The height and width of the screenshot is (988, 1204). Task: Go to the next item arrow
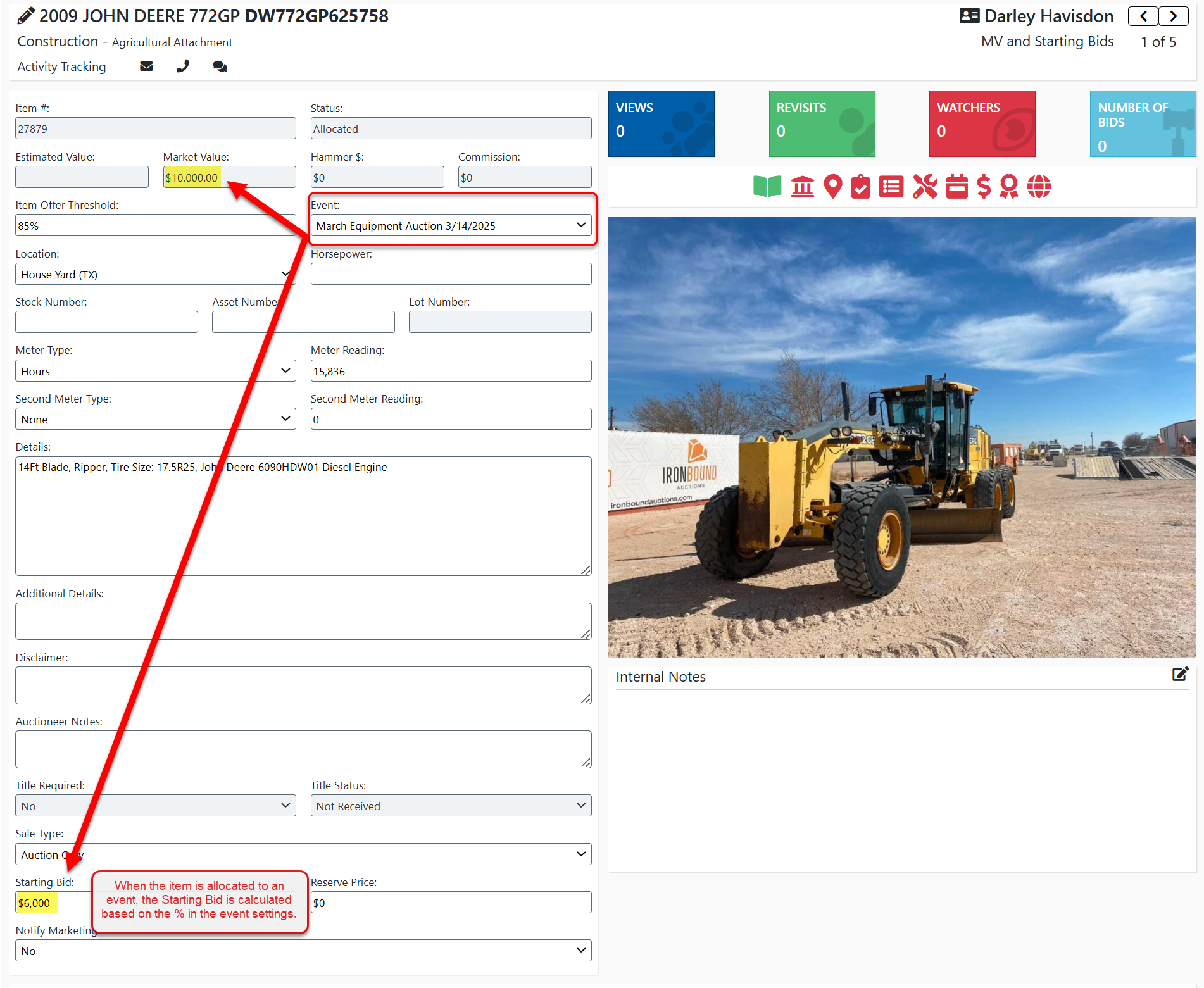tap(1174, 16)
